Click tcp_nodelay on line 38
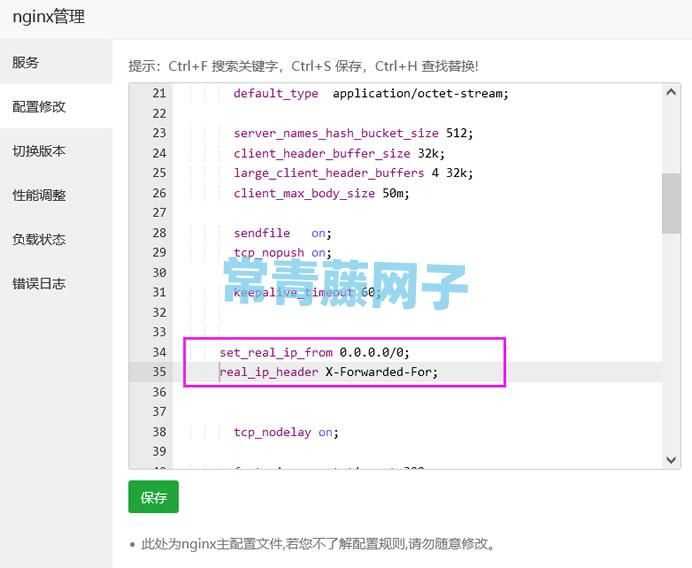This screenshot has height=568, width=692. (x=272, y=432)
